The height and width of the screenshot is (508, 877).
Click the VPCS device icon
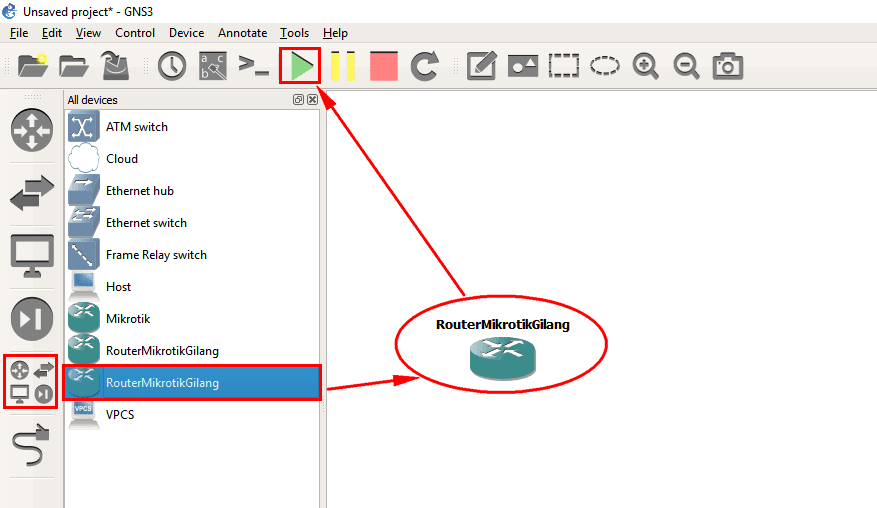[x=83, y=415]
